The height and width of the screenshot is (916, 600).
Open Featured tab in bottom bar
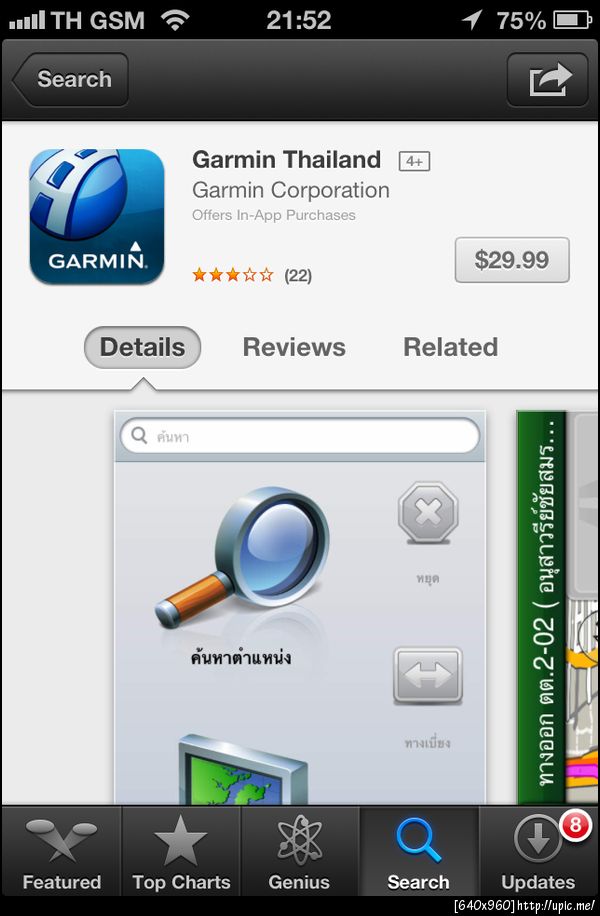(61, 851)
